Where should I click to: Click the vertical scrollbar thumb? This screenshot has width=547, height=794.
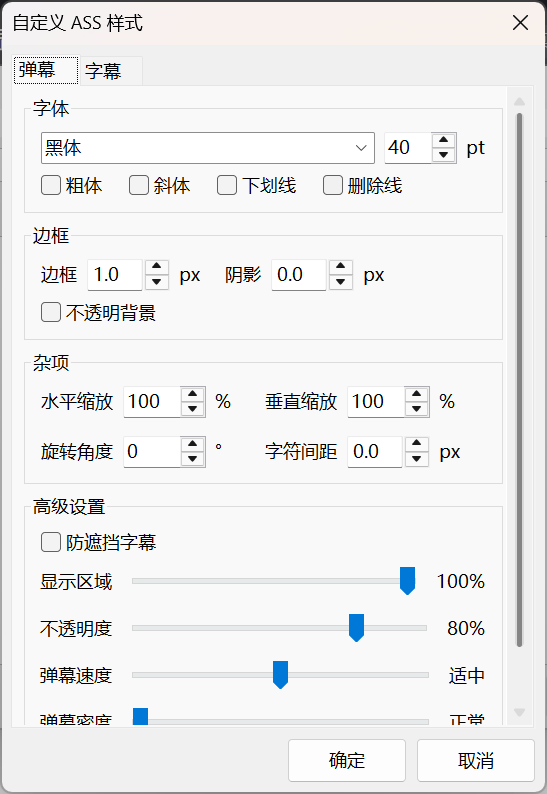[x=519, y=380]
